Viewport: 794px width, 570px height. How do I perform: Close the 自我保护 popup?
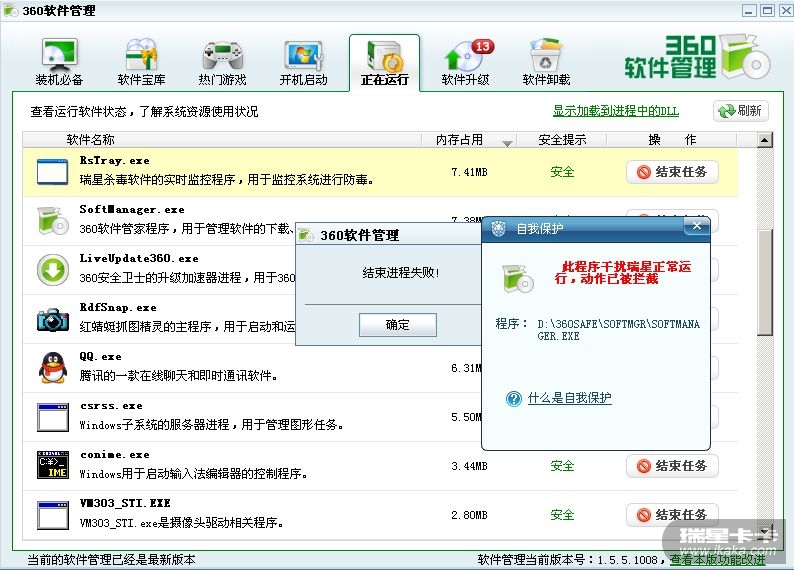click(697, 226)
